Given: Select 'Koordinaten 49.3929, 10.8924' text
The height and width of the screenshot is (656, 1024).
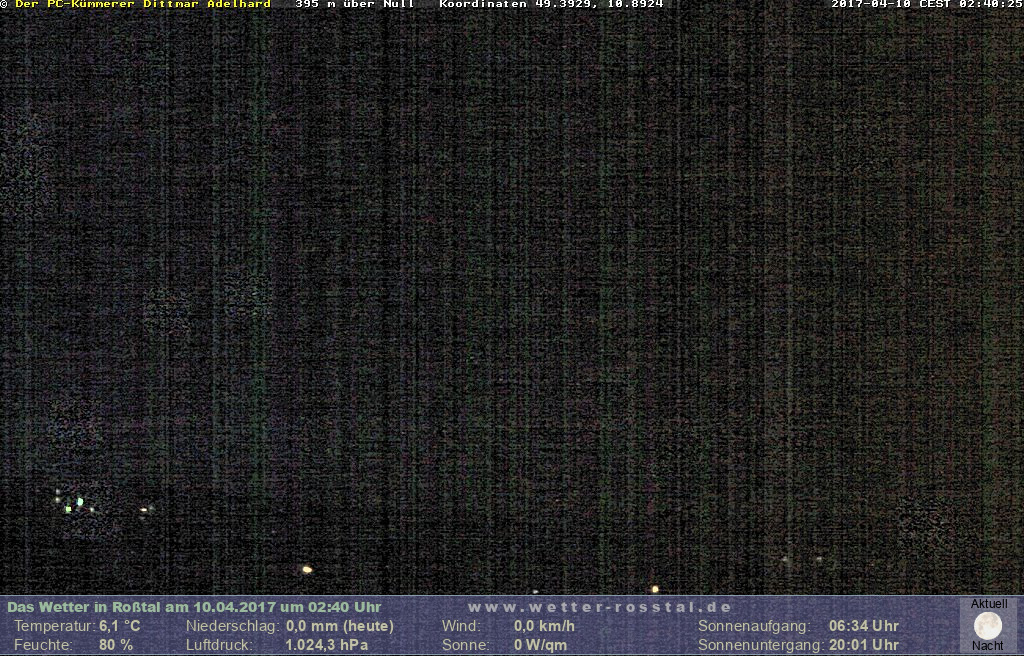Looking at the screenshot, I should 551,4.
